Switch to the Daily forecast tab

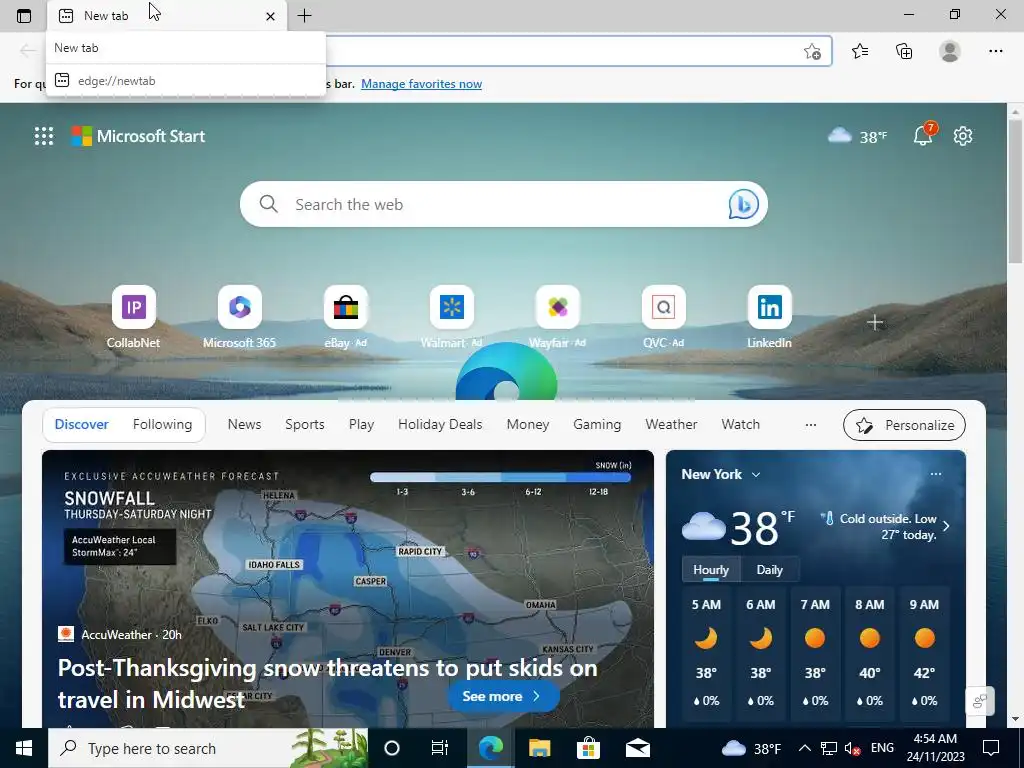click(x=769, y=569)
